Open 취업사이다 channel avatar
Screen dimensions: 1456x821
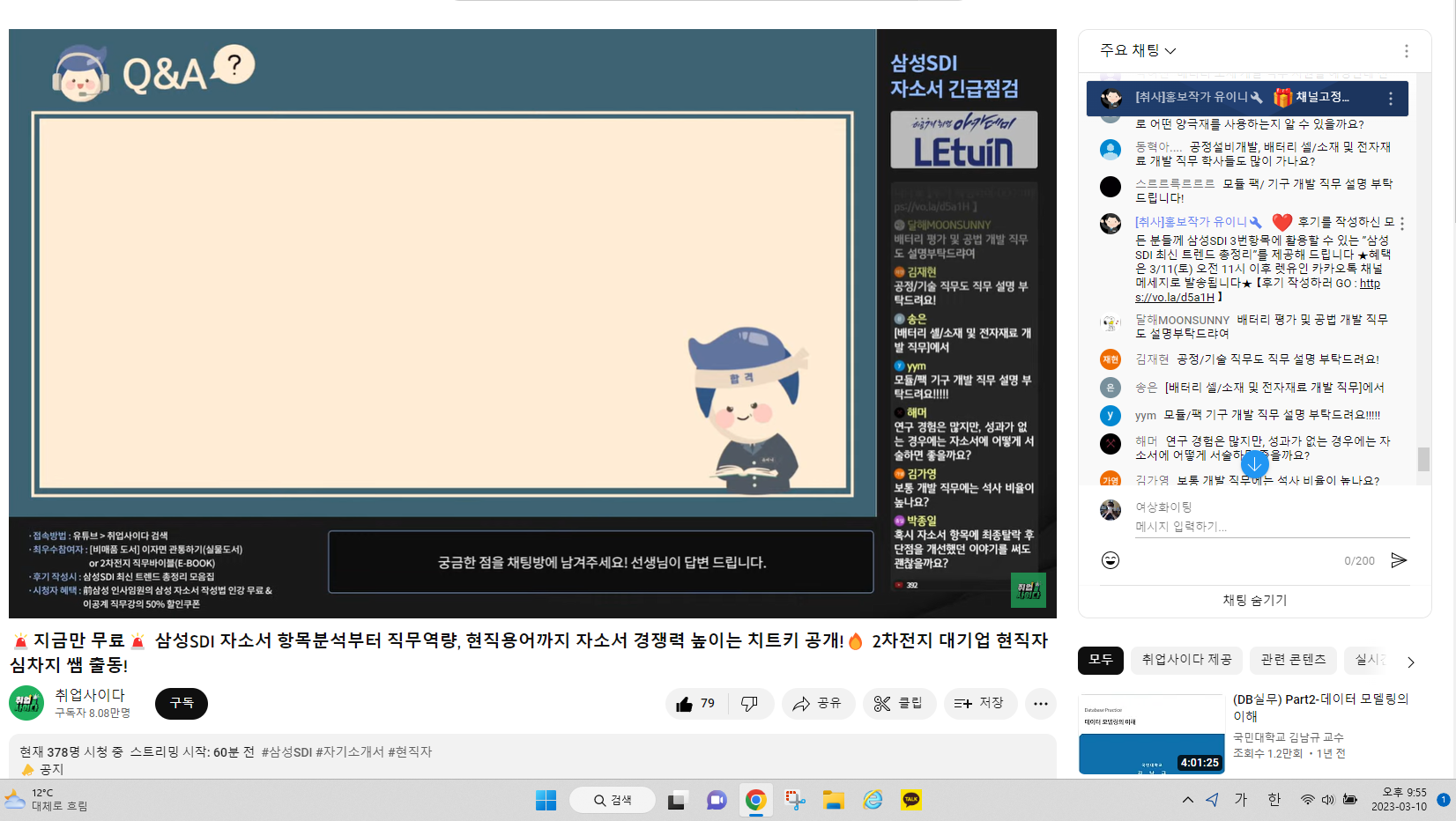click(26, 703)
